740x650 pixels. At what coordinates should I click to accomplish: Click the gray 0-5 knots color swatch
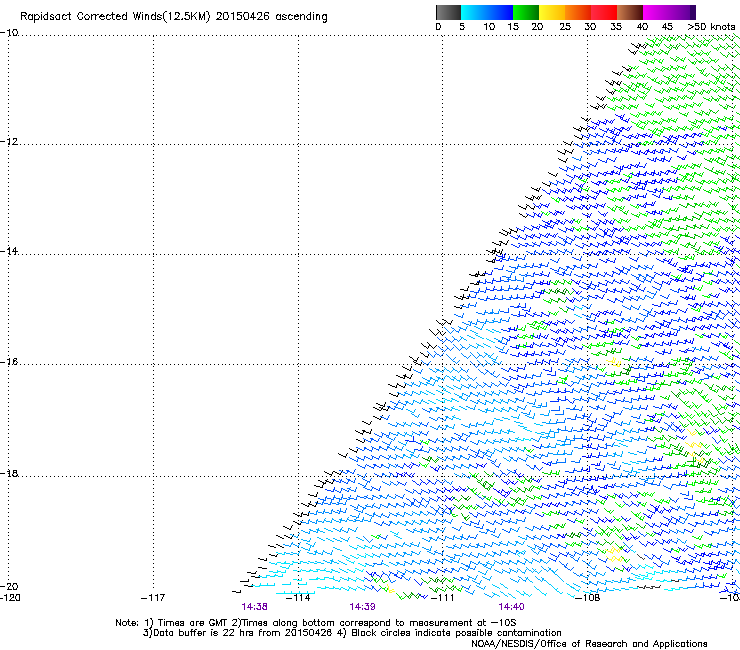pyautogui.click(x=448, y=12)
